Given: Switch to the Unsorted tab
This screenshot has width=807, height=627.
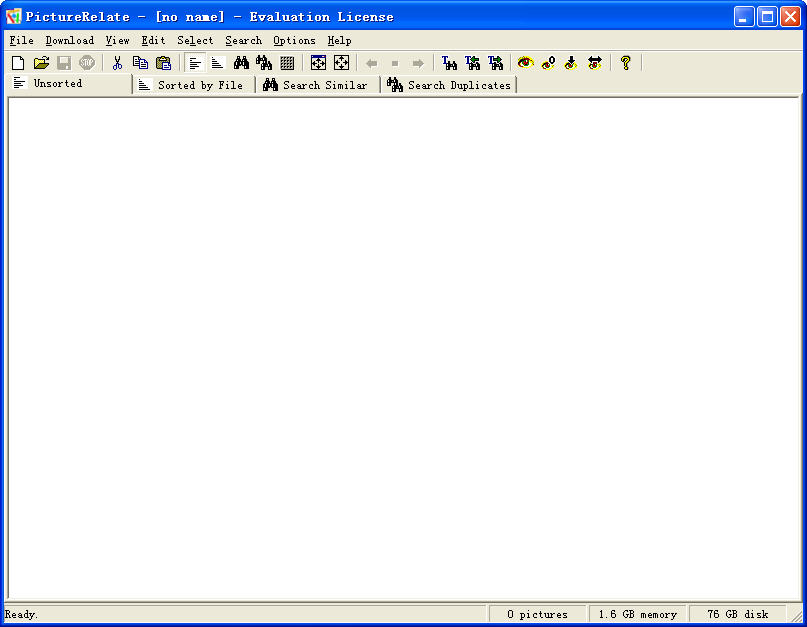Looking at the screenshot, I should pos(70,83).
